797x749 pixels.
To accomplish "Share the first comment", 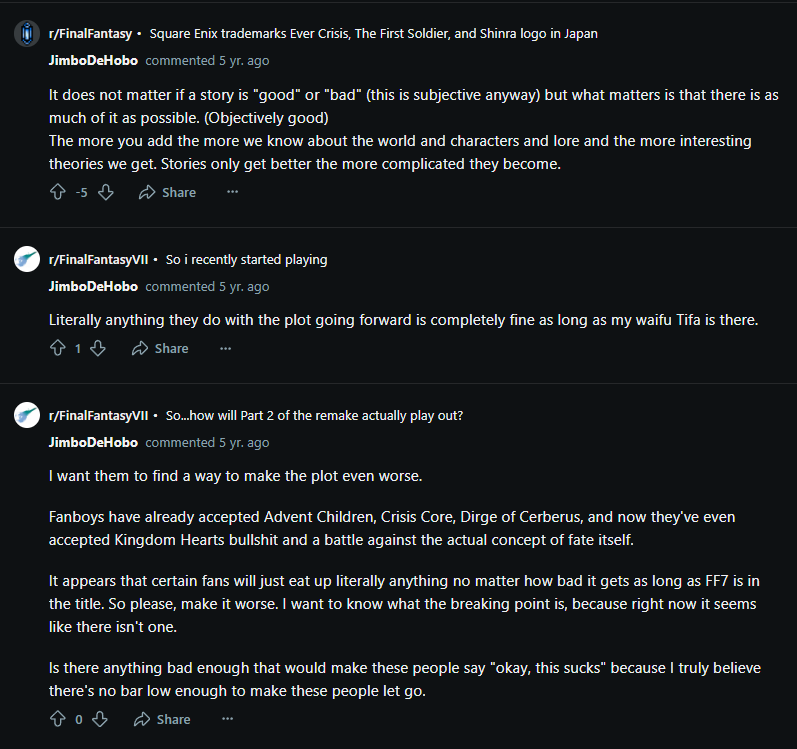I will [x=167, y=192].
